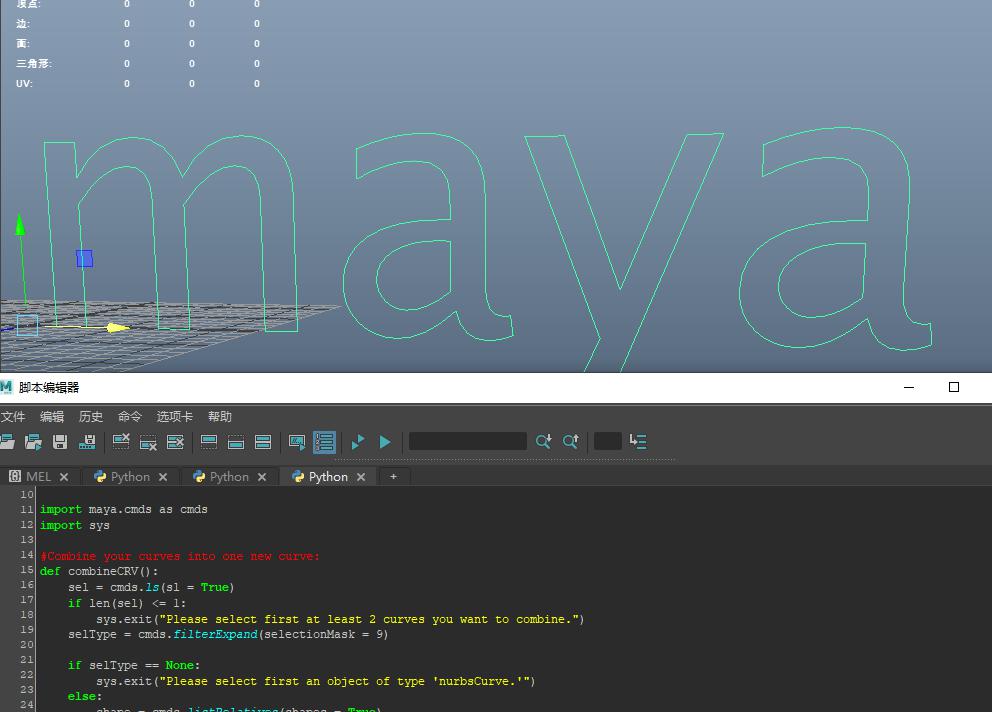Screen dimensions: 992x712
Task: Add a new script tab with plus
Action: [393, 477]
